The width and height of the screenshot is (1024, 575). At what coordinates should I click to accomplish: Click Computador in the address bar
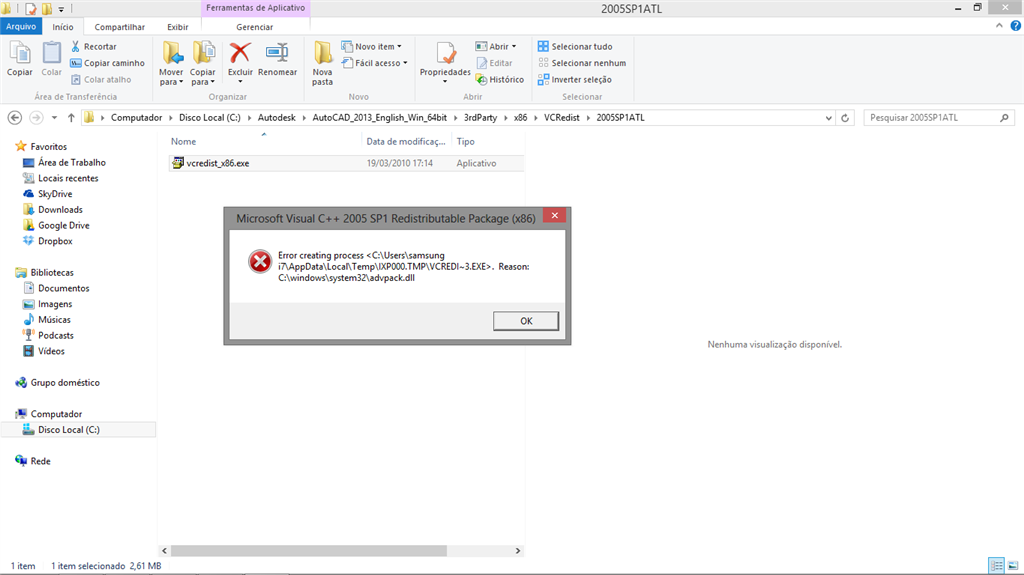136,118
